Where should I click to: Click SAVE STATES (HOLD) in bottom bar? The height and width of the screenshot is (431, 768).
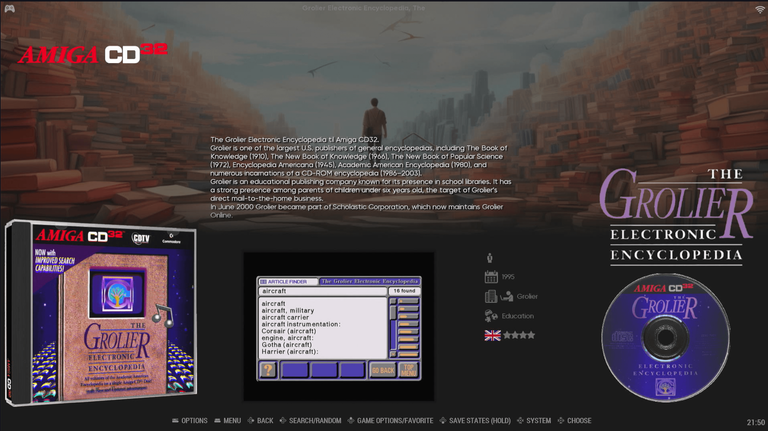(x=475, y=421)
